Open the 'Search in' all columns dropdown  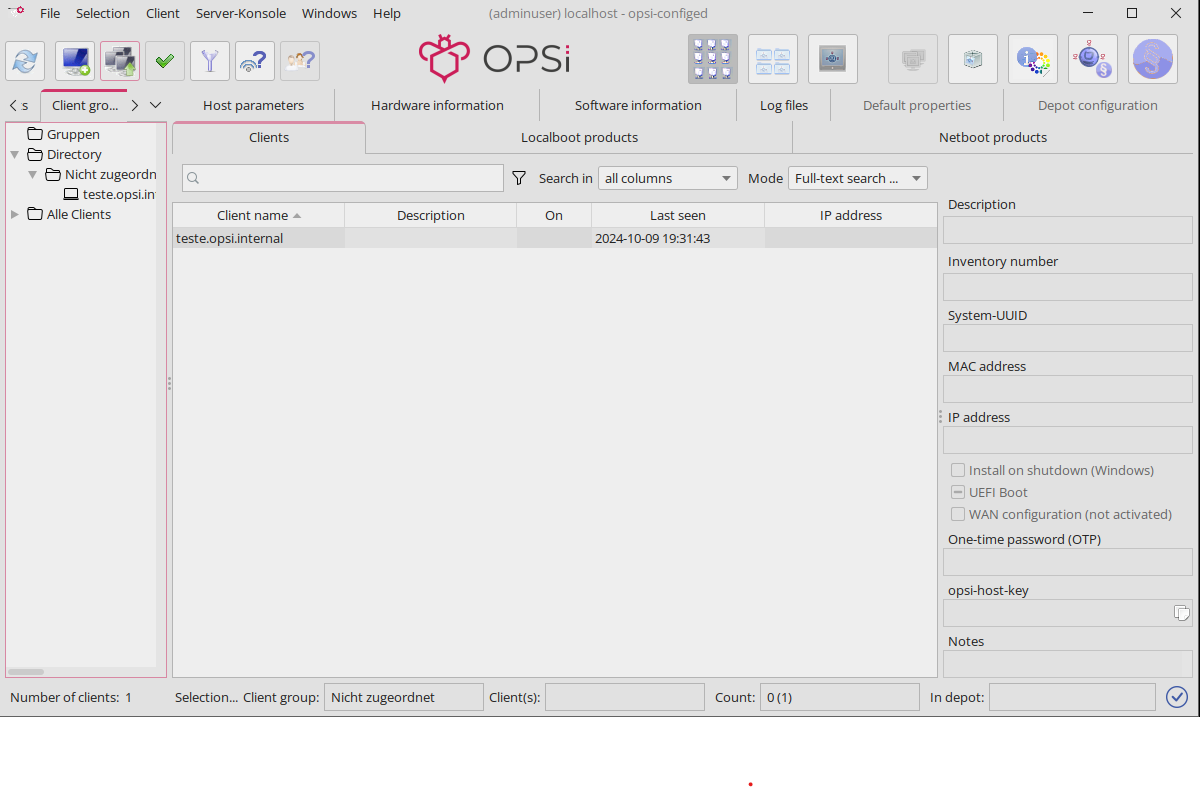coord(667,178)
